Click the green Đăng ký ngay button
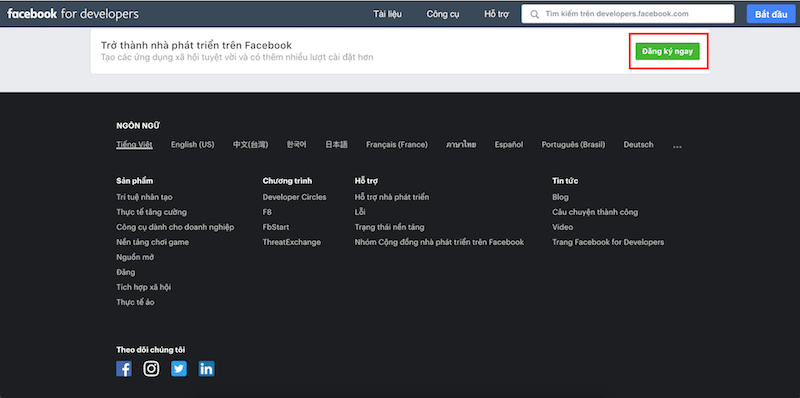 point(667,52)
